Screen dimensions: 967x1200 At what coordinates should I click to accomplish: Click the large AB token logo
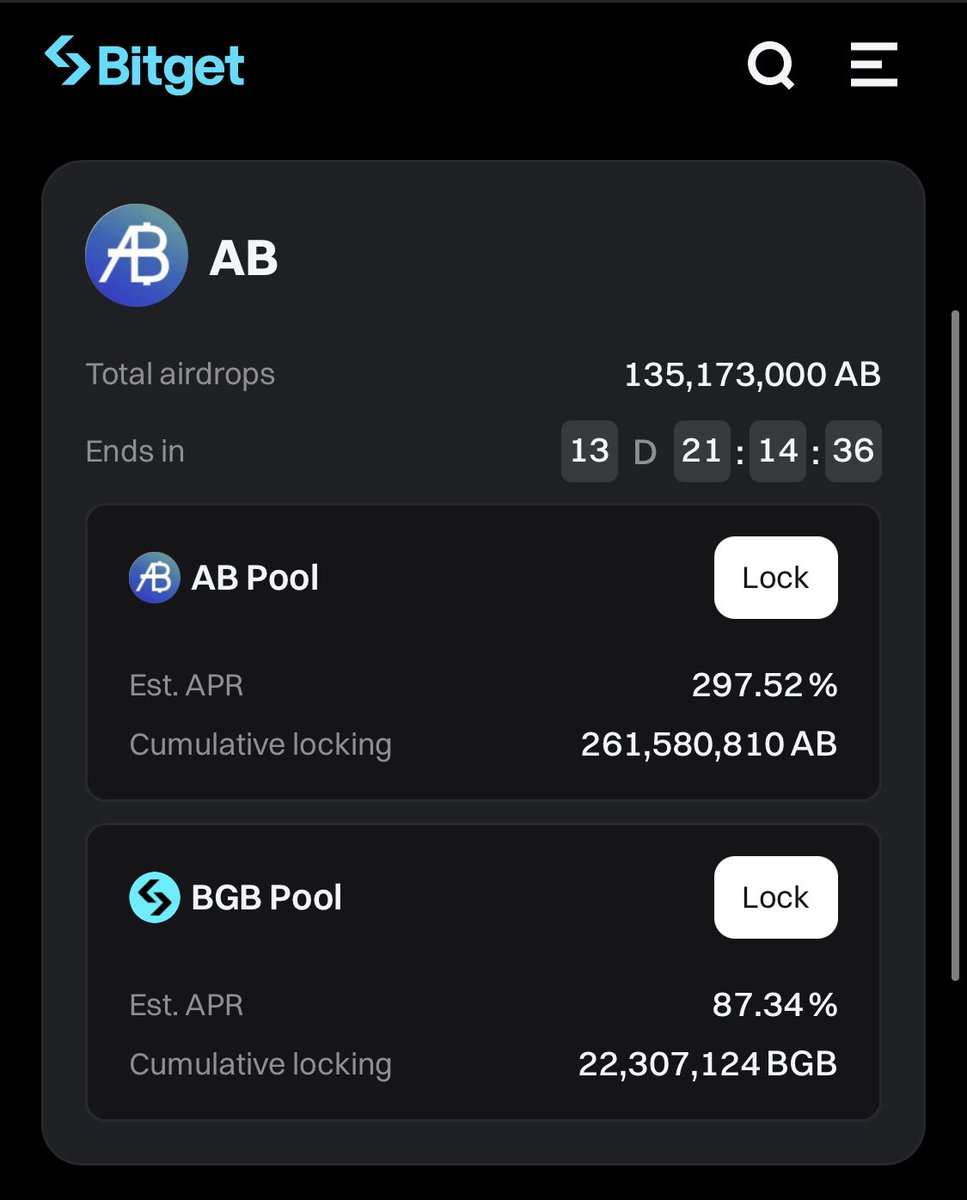pos(137,256)
